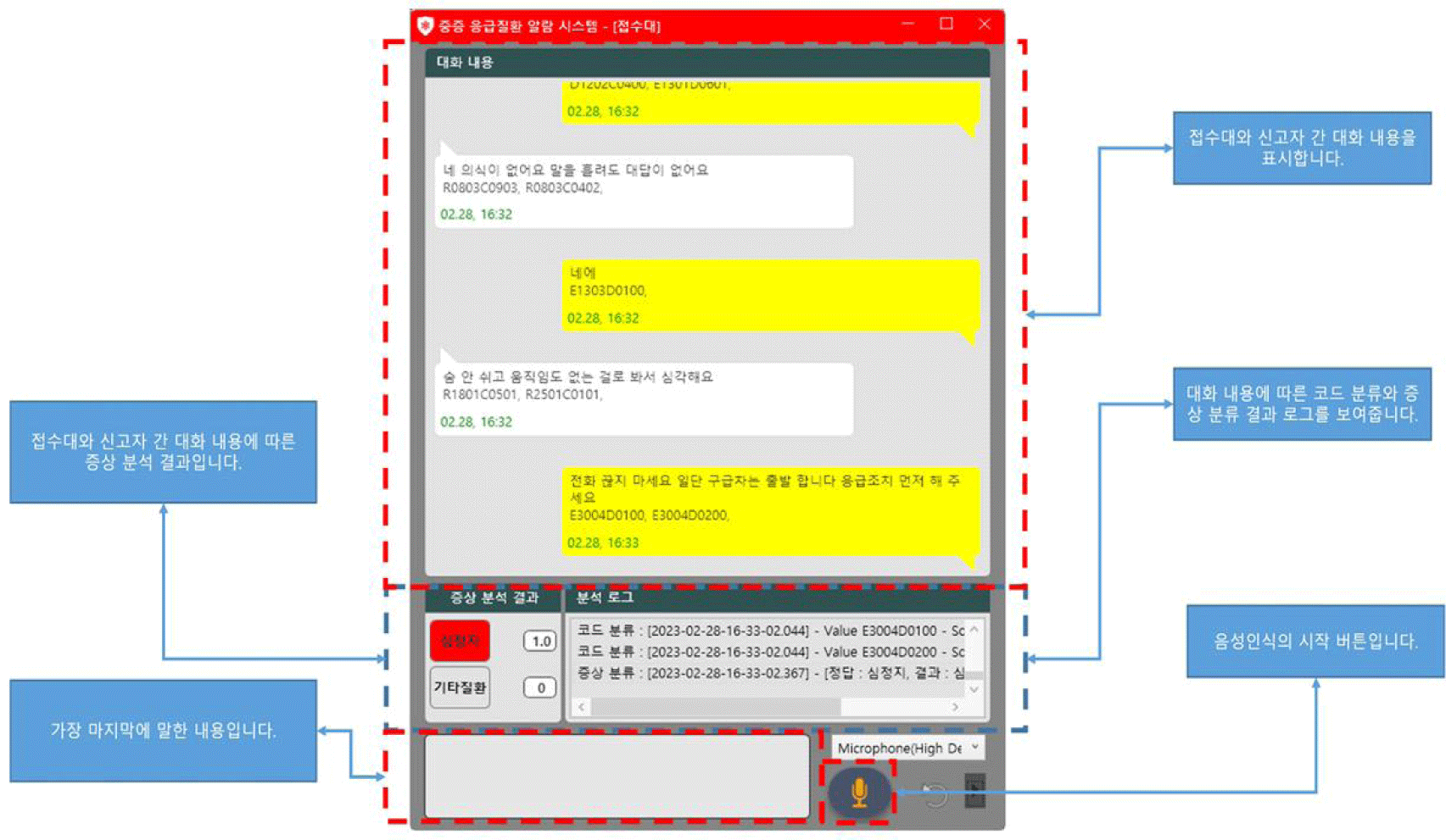
Task: Click the log's horizontal scrollbar left arrow
Action: pos(582,706)
